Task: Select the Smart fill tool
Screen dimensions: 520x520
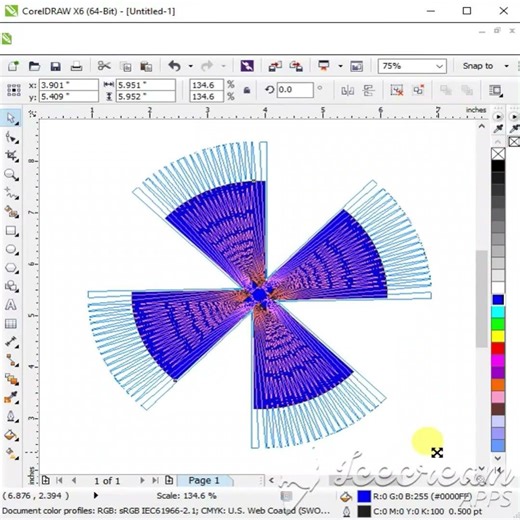Action: (11, 212)
